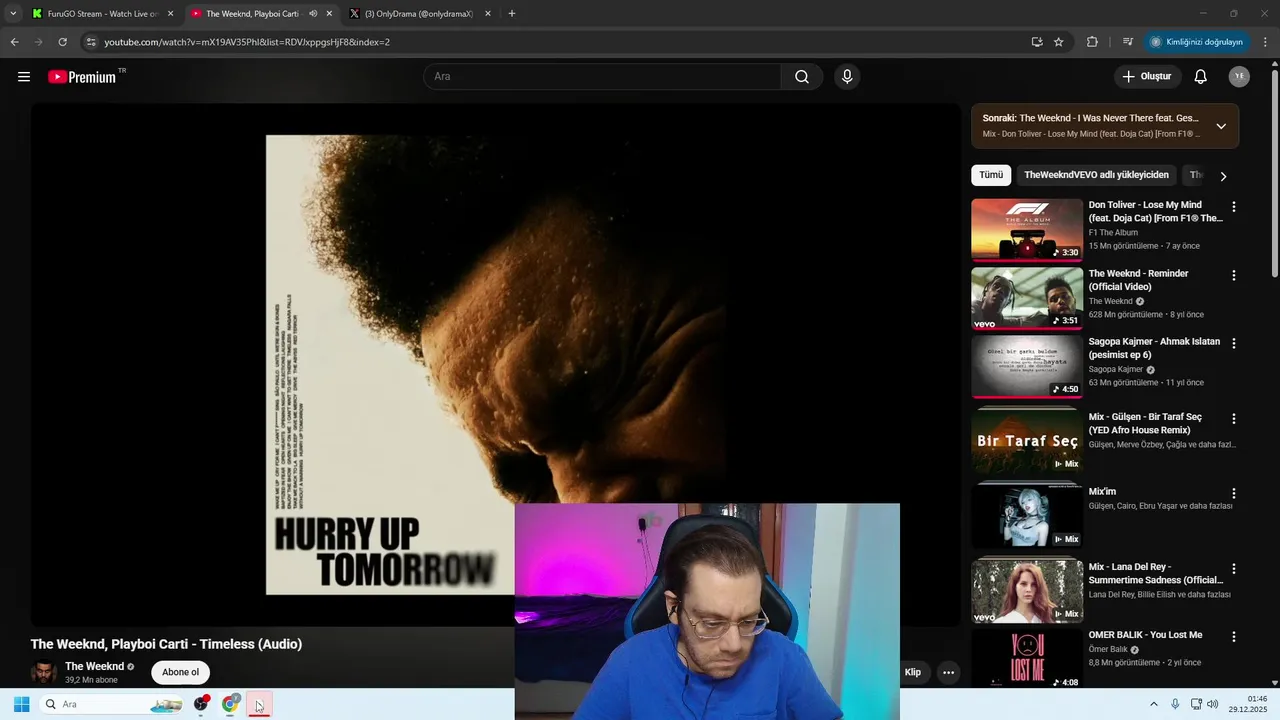Mute tab via speaker icon
The image size is (1280, 720).
coord(313,14)
